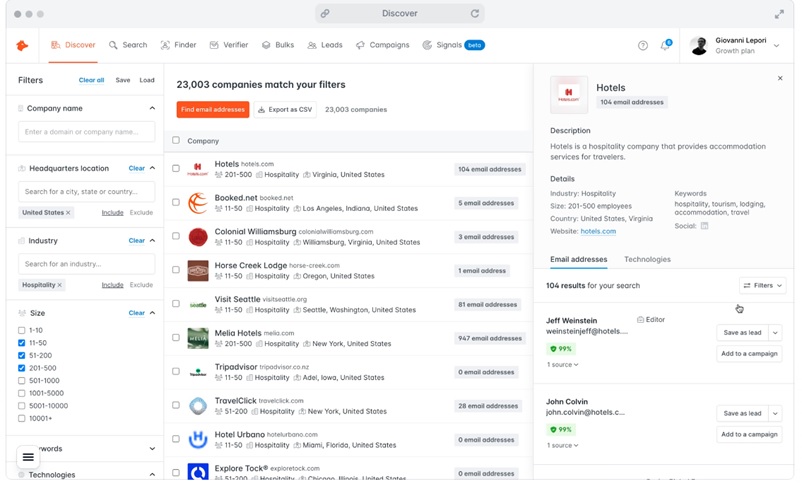The width and height of the screenshot is (802, 484).
Task: Uncheck the 11-50 size checkbox
Action: point(21,343)
